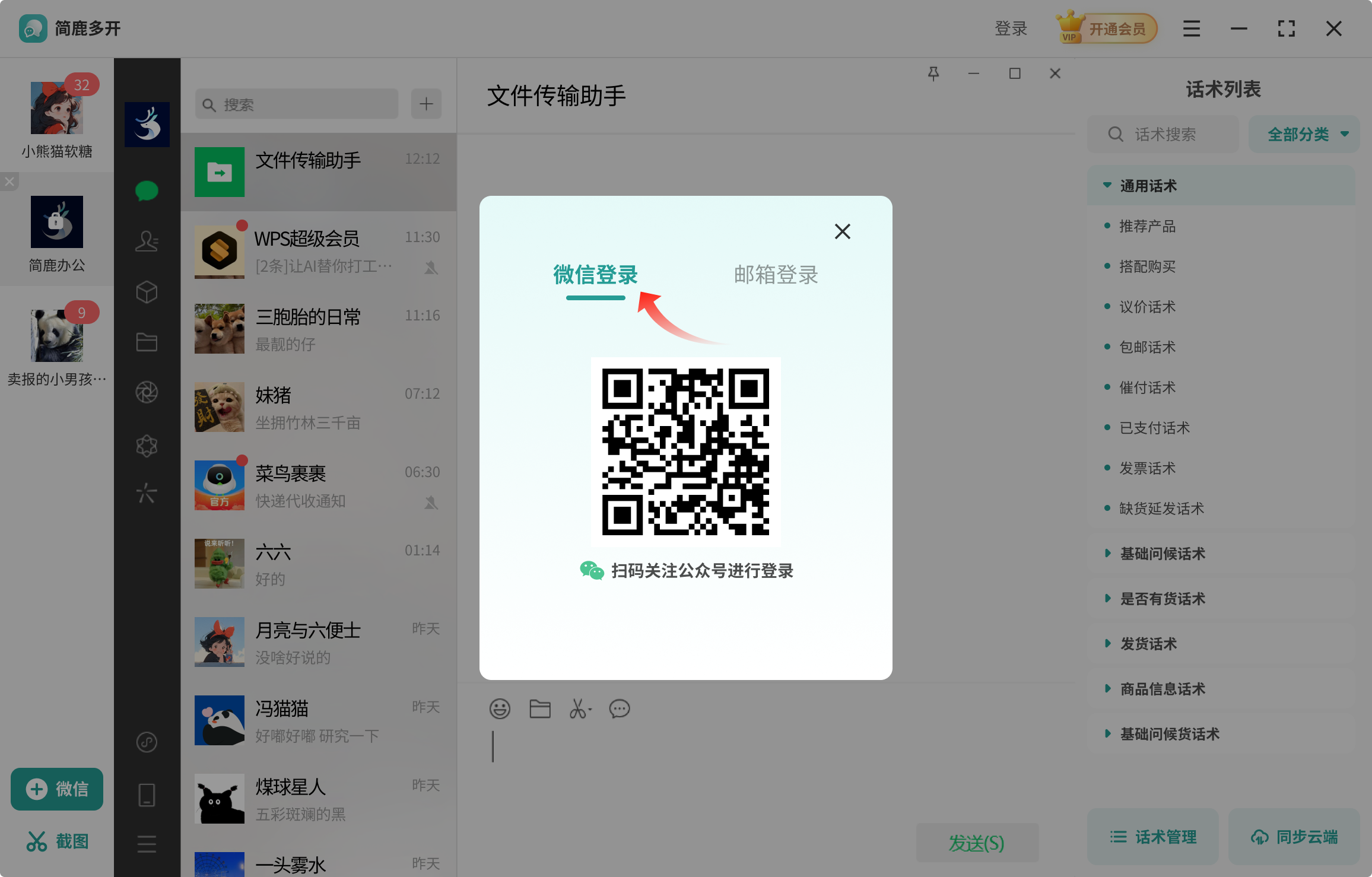Pin the chat window with pin icon
1372x877 pixels.
click(x=933, y=74)
